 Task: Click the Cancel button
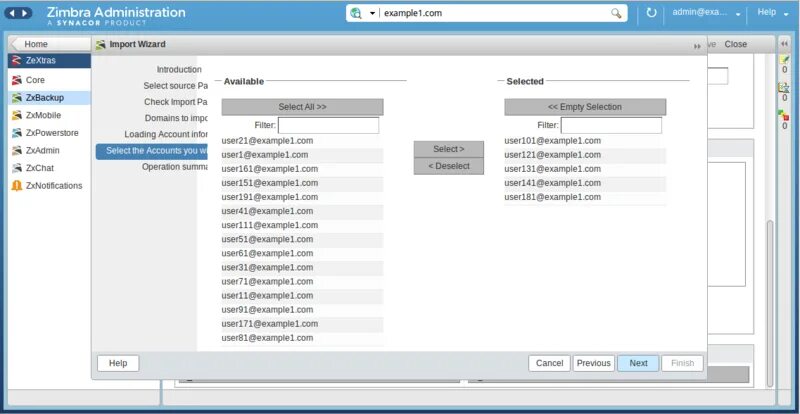[549, 363]
